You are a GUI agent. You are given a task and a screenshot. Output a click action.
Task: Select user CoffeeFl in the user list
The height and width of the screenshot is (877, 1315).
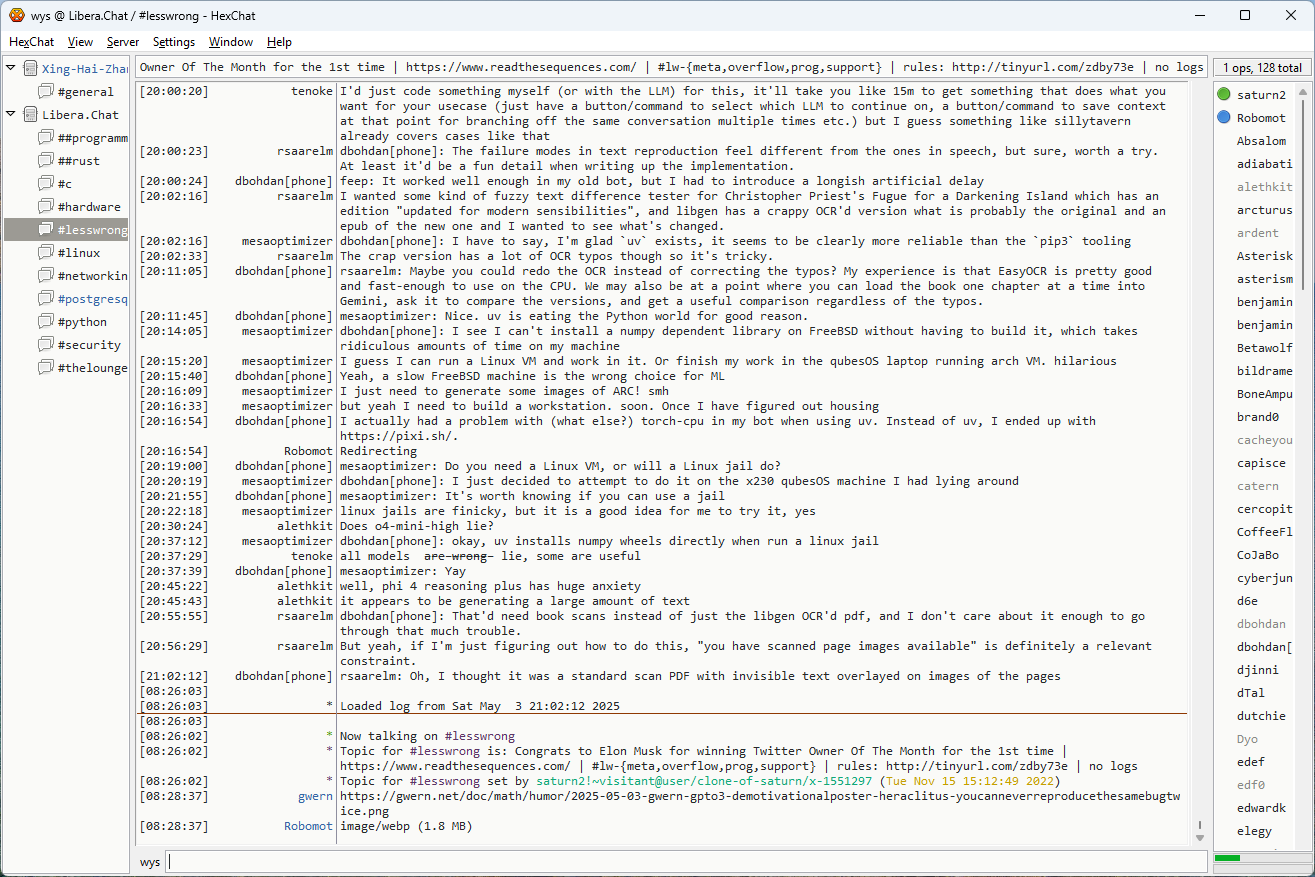point(1264,532)
